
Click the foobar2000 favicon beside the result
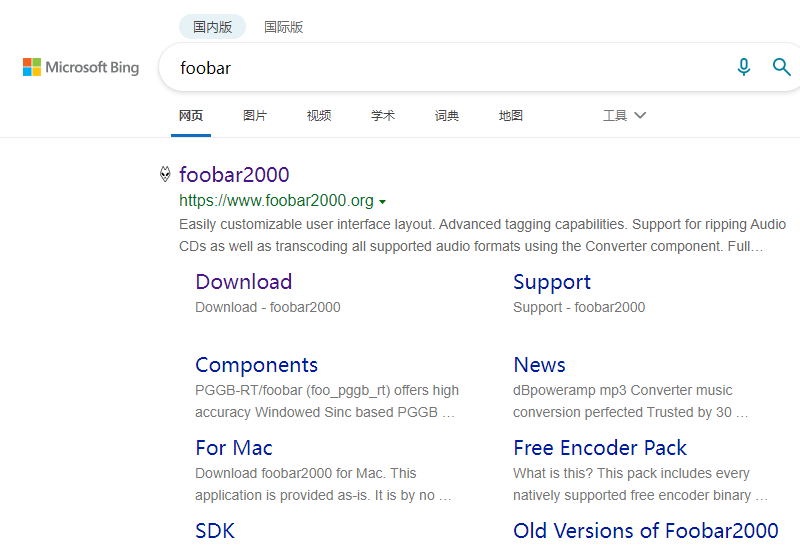point(165,175)
